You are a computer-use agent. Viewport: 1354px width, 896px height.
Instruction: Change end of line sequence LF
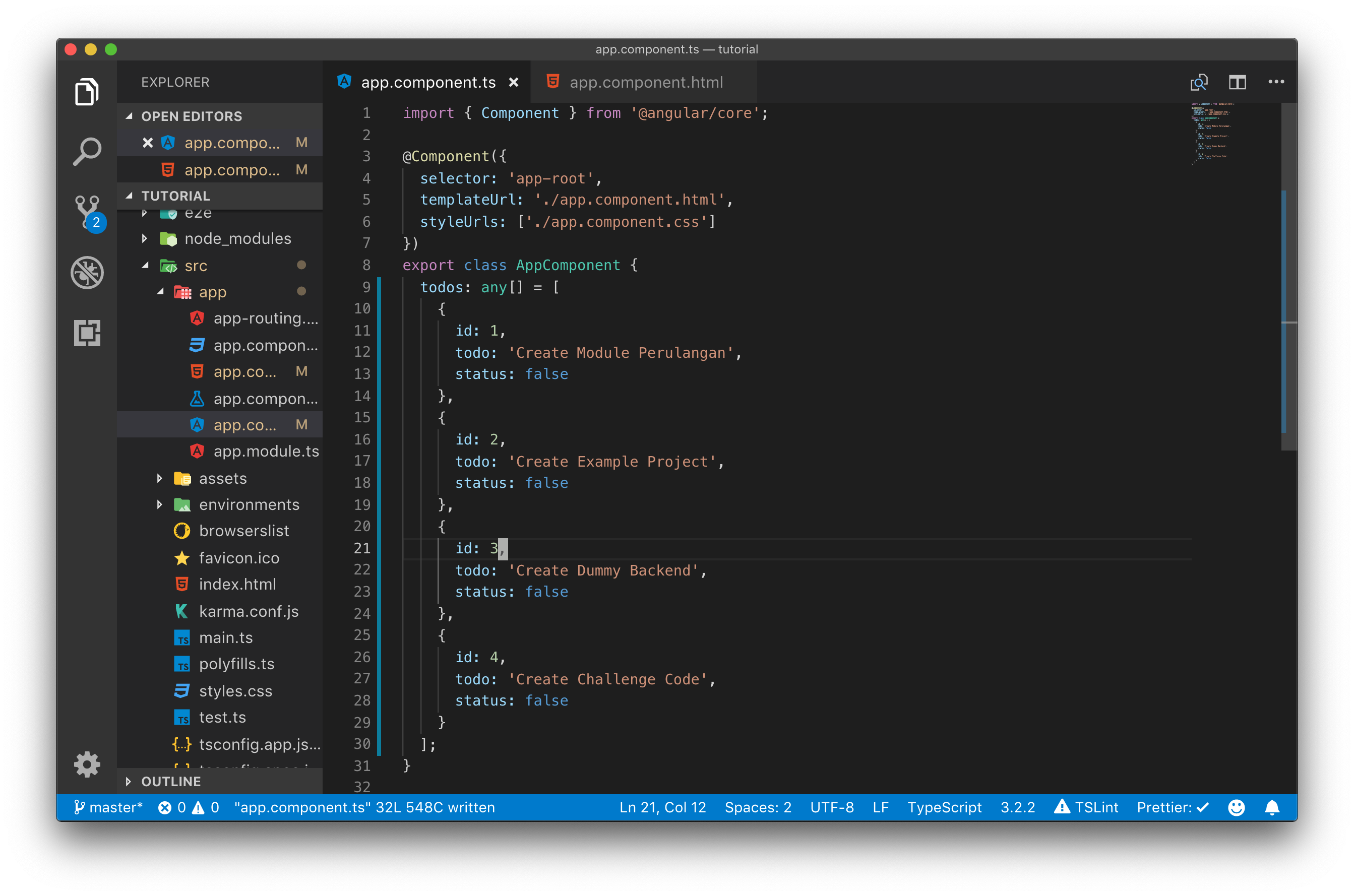[x=880, y=807]
